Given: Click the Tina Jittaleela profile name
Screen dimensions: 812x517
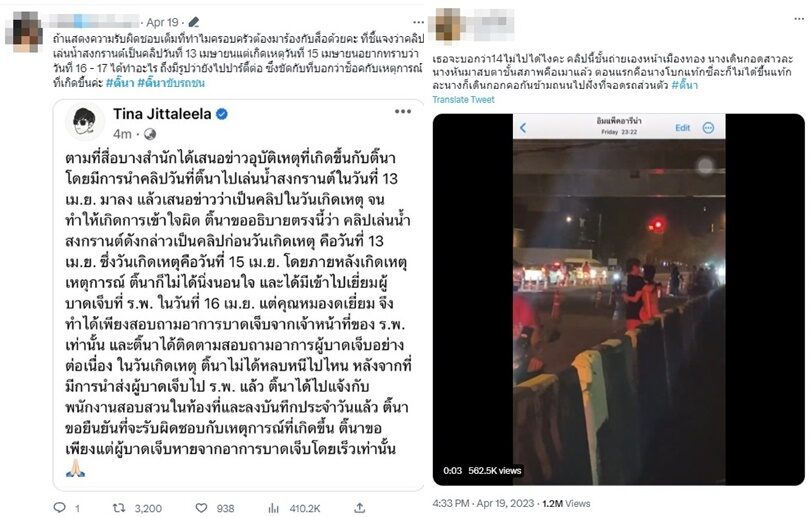Looking at the screenshot, I should coord(162,114).
